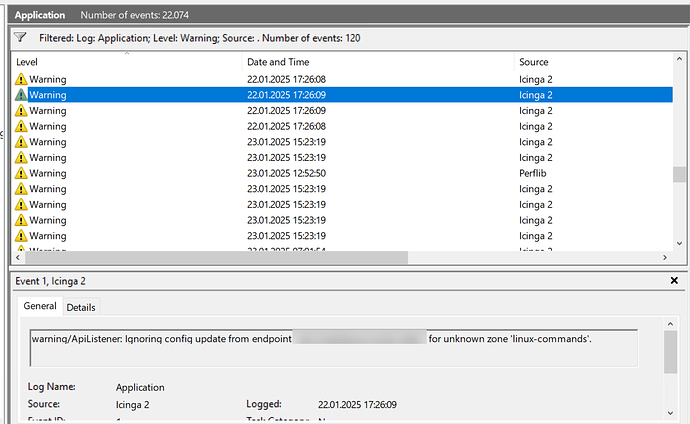690x424 pixels.
Task: Click the warning icon in the Perflib row
Action: (x=21, y=173)
